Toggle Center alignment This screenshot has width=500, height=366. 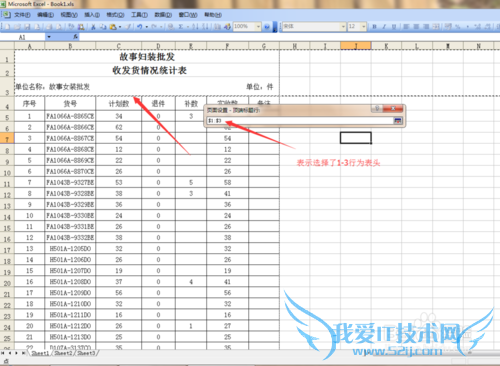[x=416, y=26]
